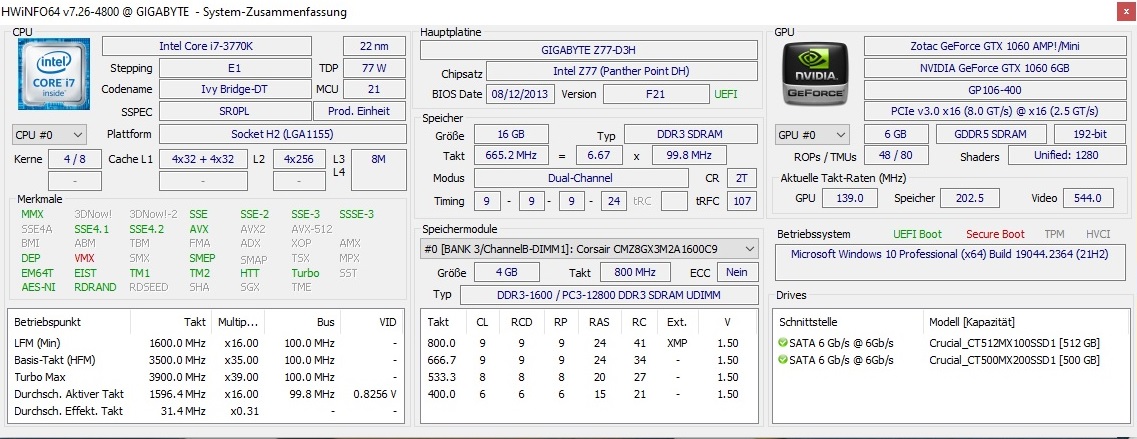Image resolution: width=1137 pixels, height=439 pixels.
Task: Click the Dual-Channel mode field
Action: (x=581, y=178)
